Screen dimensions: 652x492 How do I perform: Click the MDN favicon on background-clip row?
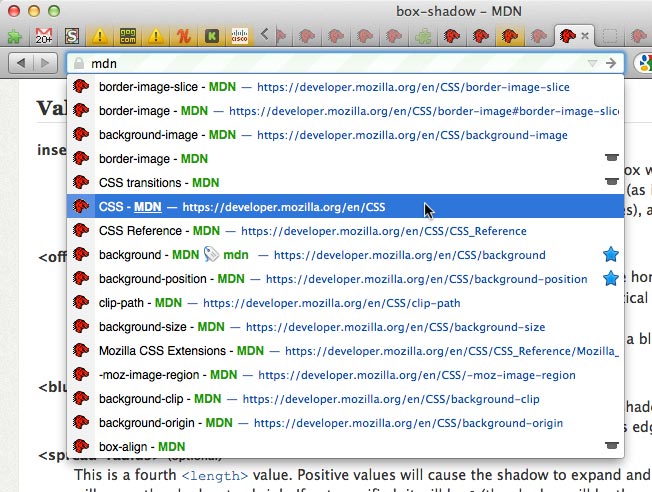click(x=81, y=398)
